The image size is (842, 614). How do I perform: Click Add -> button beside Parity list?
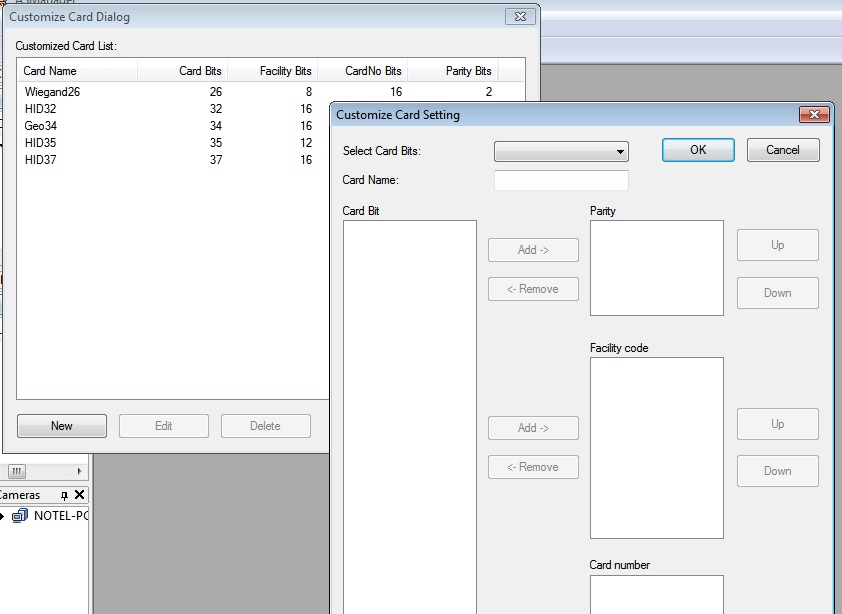[x=533, y=250]
